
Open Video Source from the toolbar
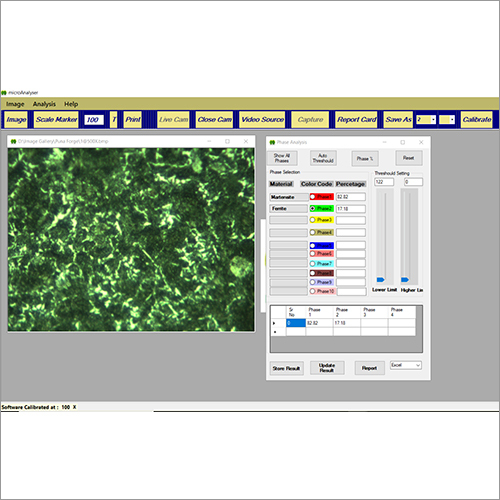pos(262,120)
